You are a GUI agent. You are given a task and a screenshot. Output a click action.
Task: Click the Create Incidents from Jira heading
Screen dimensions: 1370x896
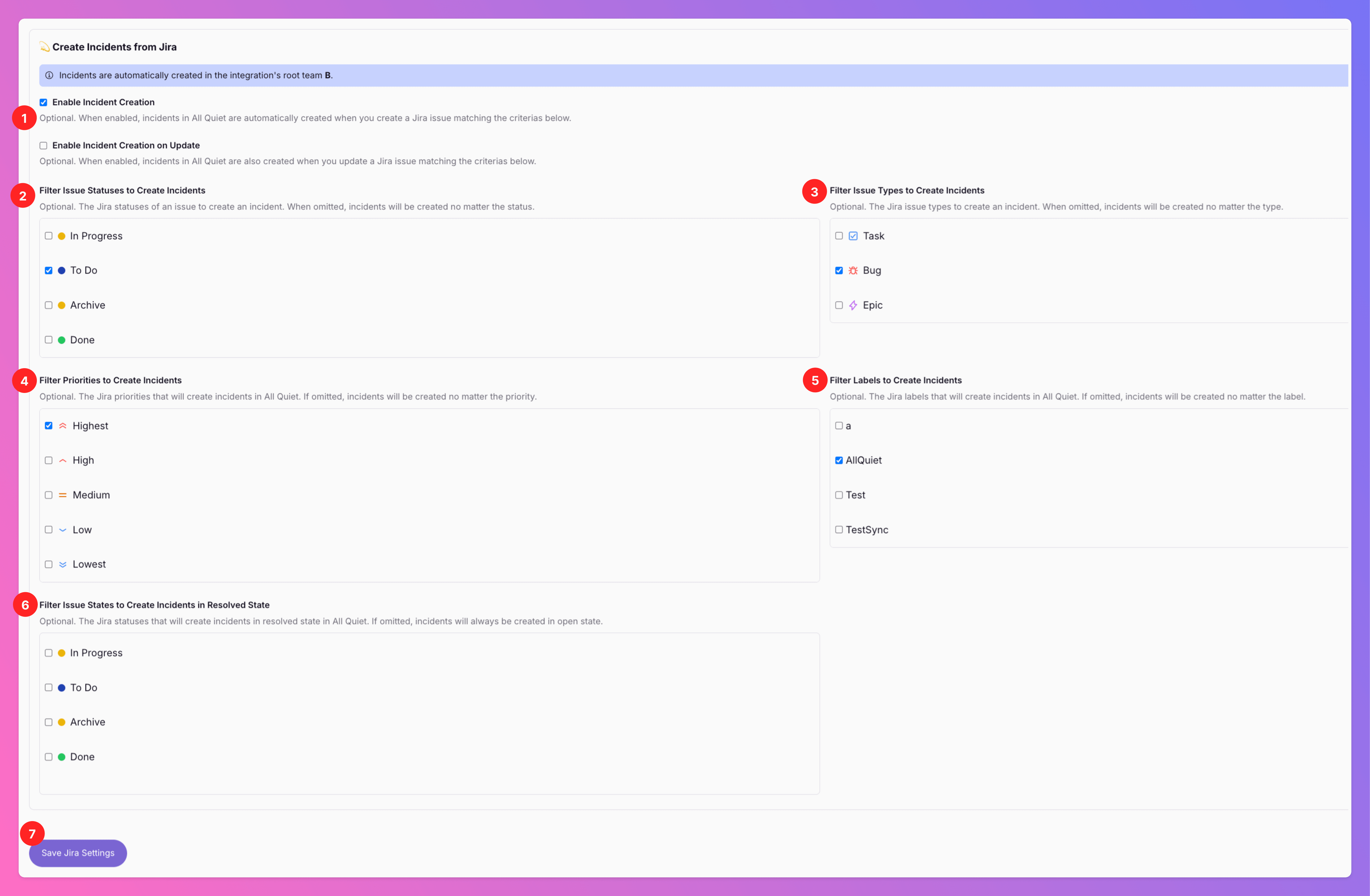click(114, 47)
